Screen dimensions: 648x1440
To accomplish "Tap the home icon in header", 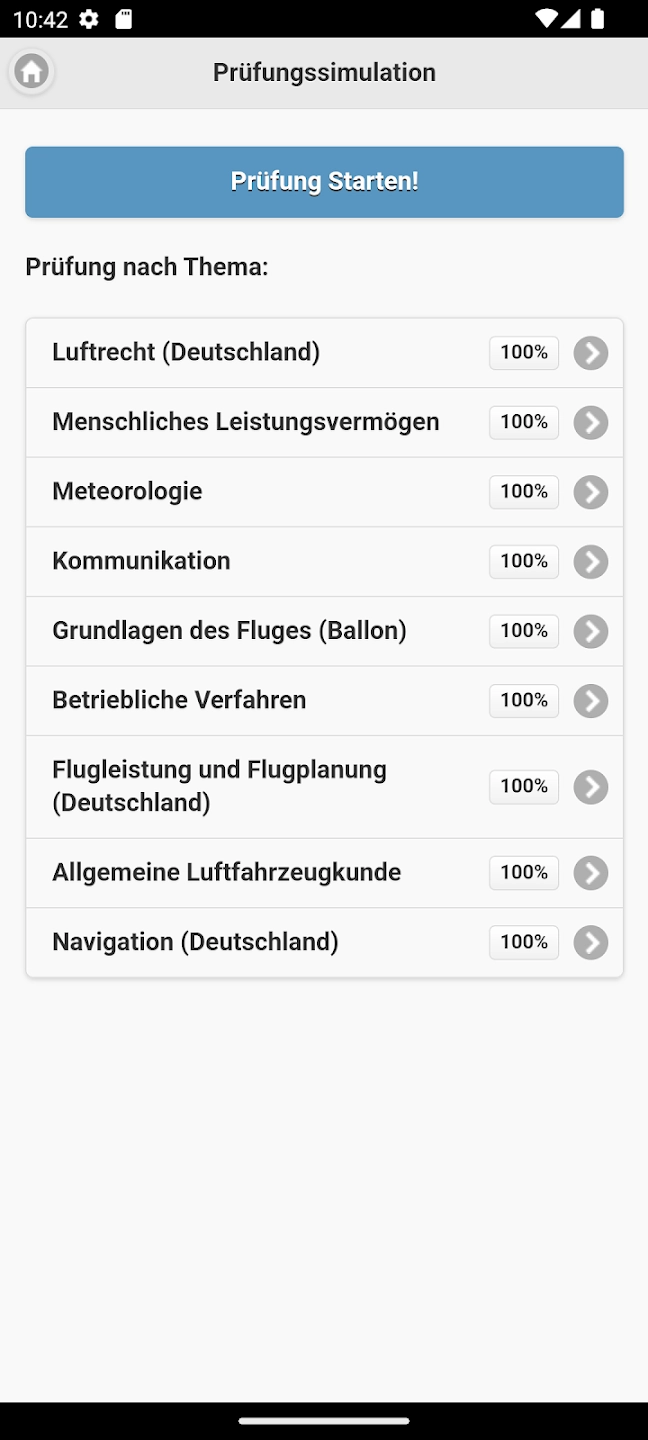I will (x=31, y=72).
